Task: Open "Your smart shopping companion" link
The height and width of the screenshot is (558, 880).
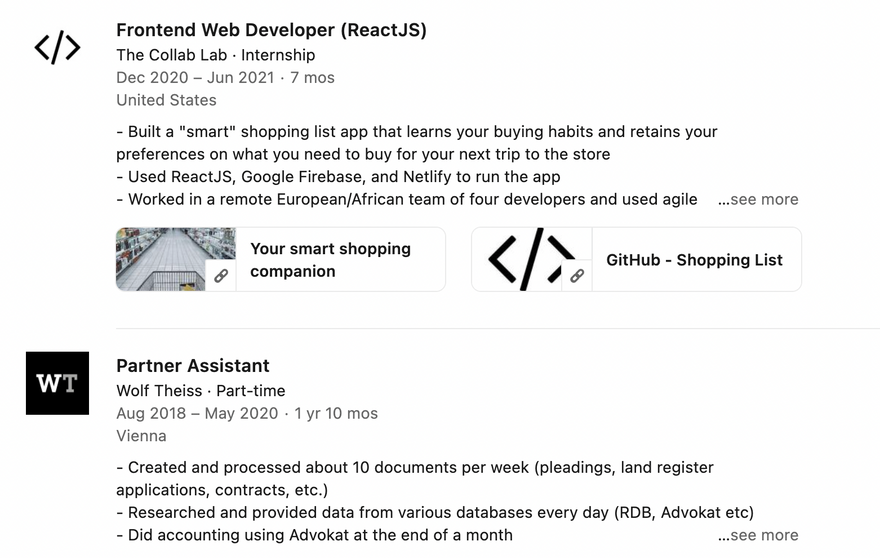Action: [330, 259]
